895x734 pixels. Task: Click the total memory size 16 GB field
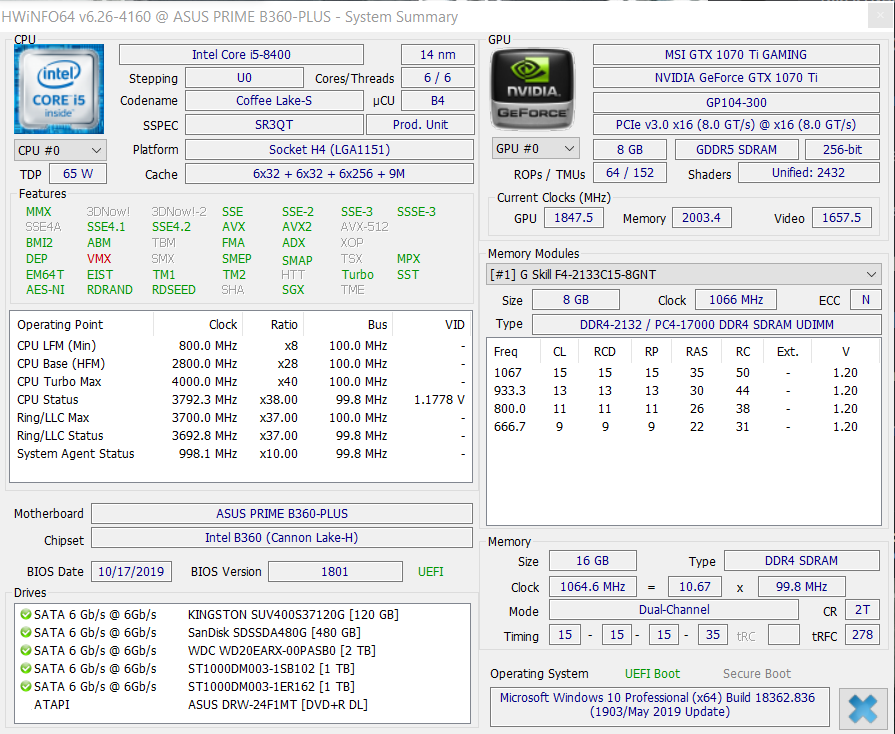click(x=592, y=561)
